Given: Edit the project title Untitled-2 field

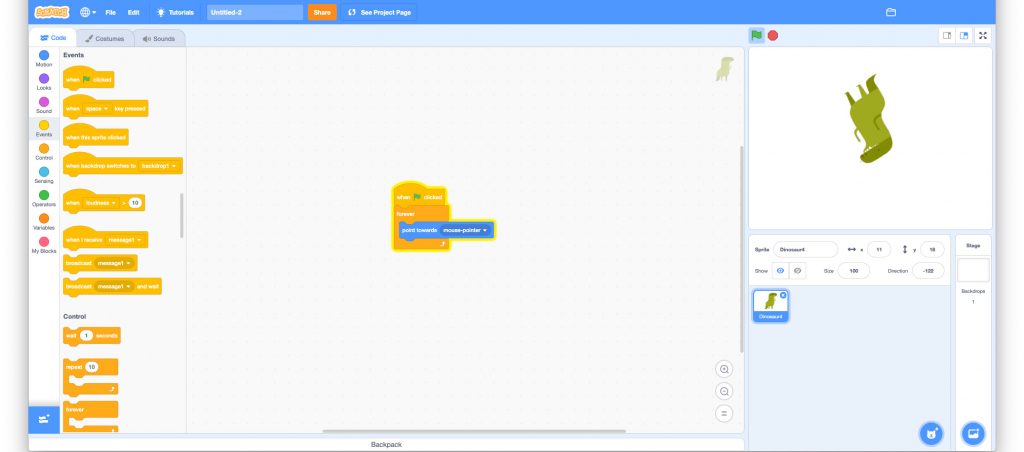Looking at the screenshot, I should pyautogui.click(x=255, y=12).
